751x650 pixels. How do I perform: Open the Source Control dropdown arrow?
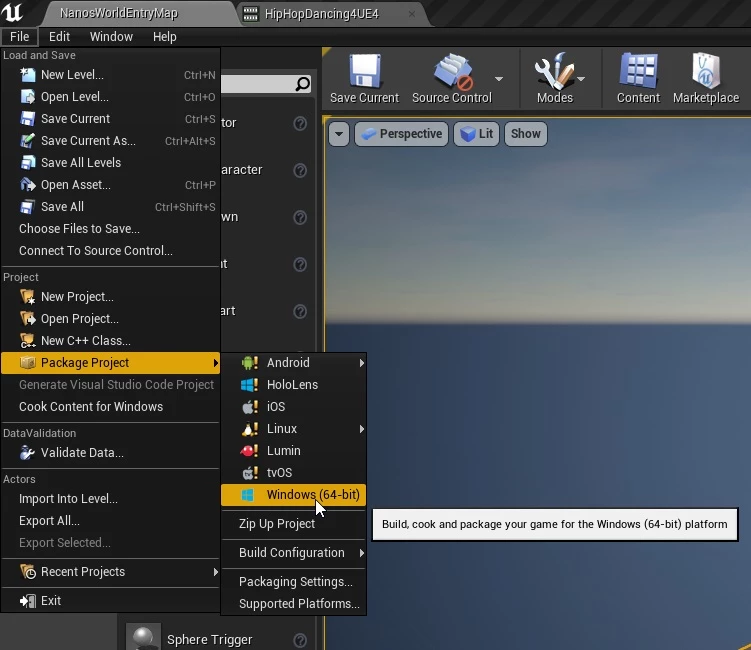point(499,79)
